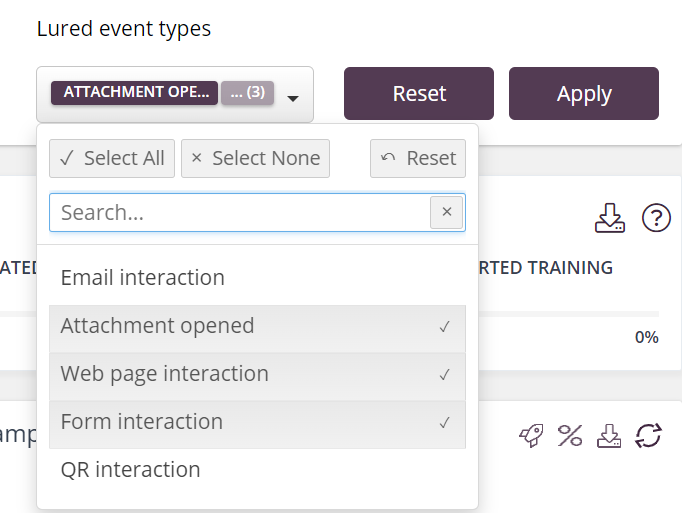The image size is (682, 513).
Task: Click the rocket launch icon
Action: pos(532,435)
